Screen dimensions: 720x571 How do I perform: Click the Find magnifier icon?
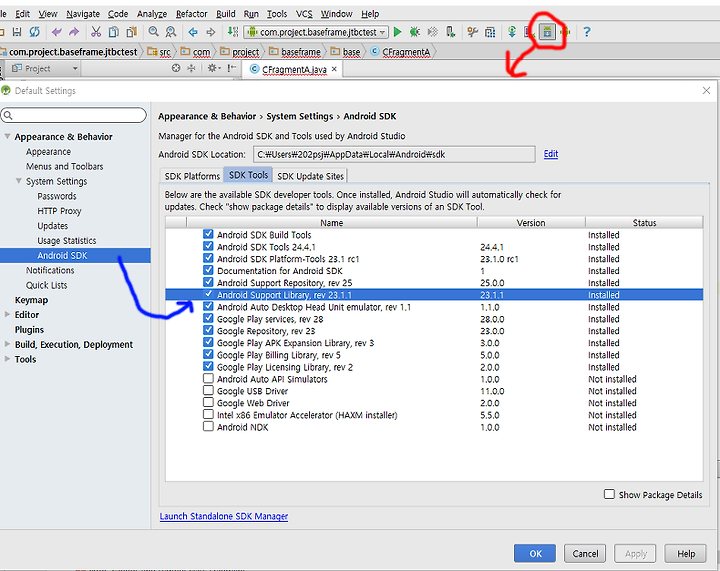click(x=153, y=32)
